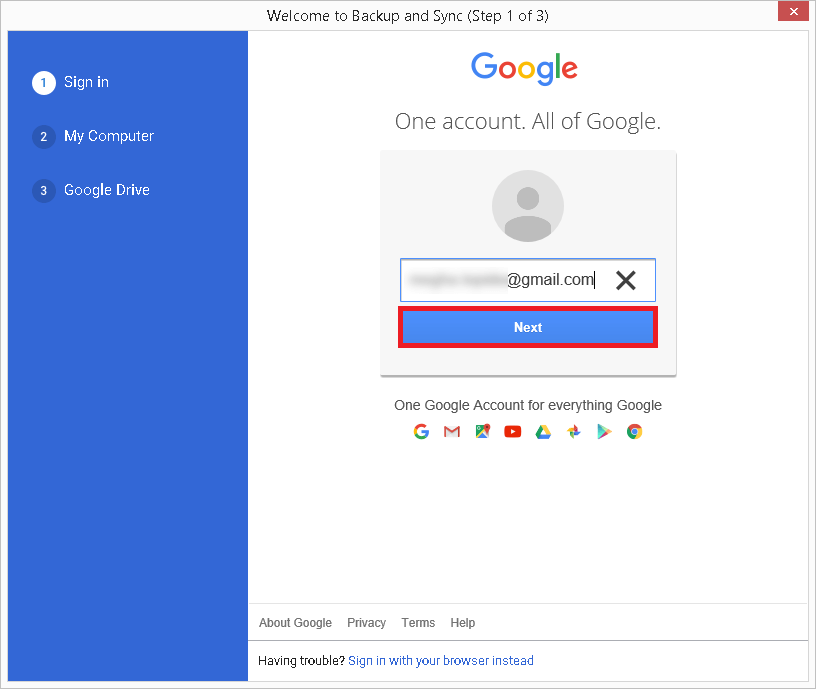Image resolution: width=816 pixels, height=689 pixels.
Task: Select the Gmail icon
Action: point(451,431)
